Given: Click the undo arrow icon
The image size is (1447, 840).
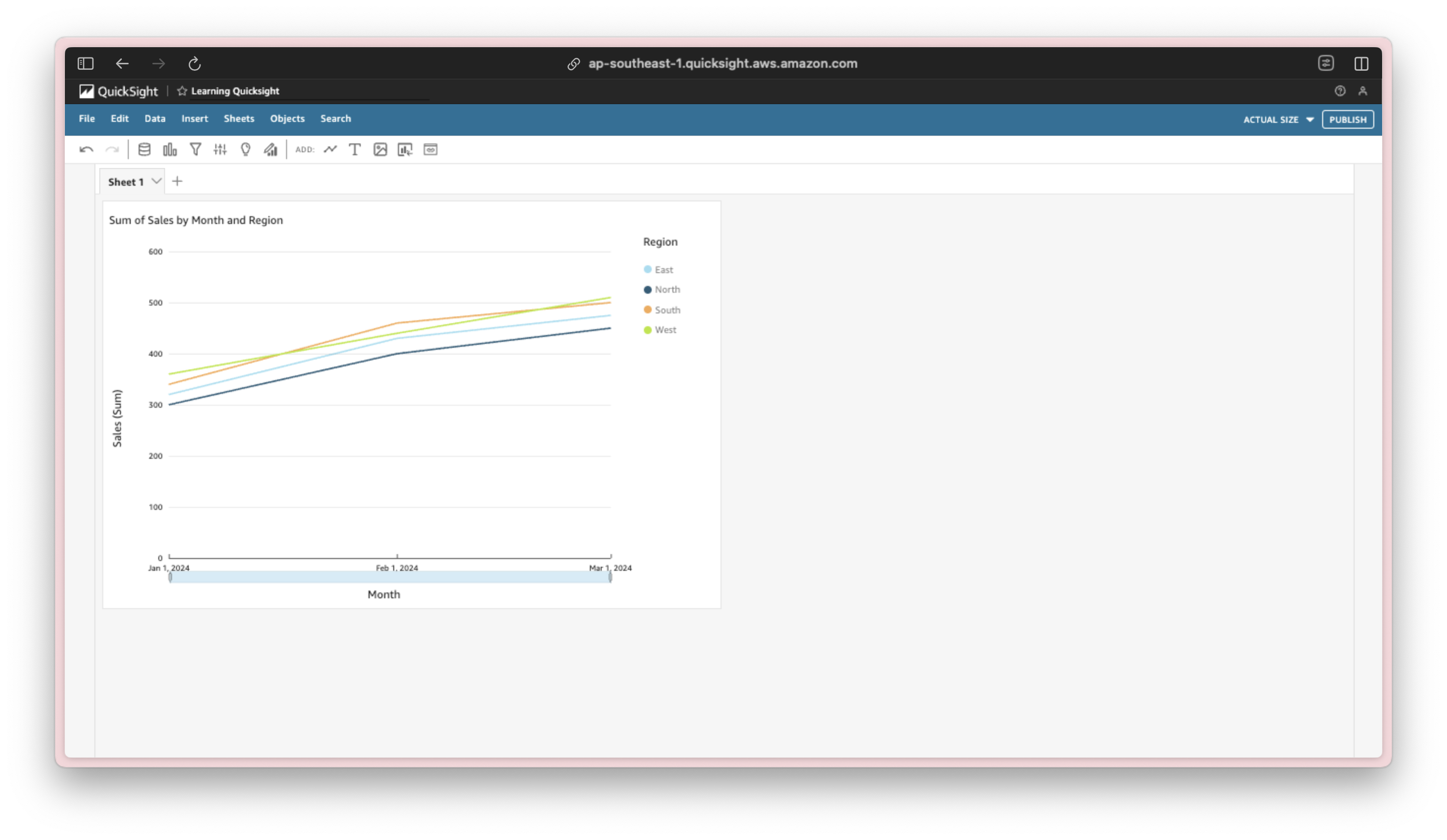Looking at the screenshot, I should (86, 150).
